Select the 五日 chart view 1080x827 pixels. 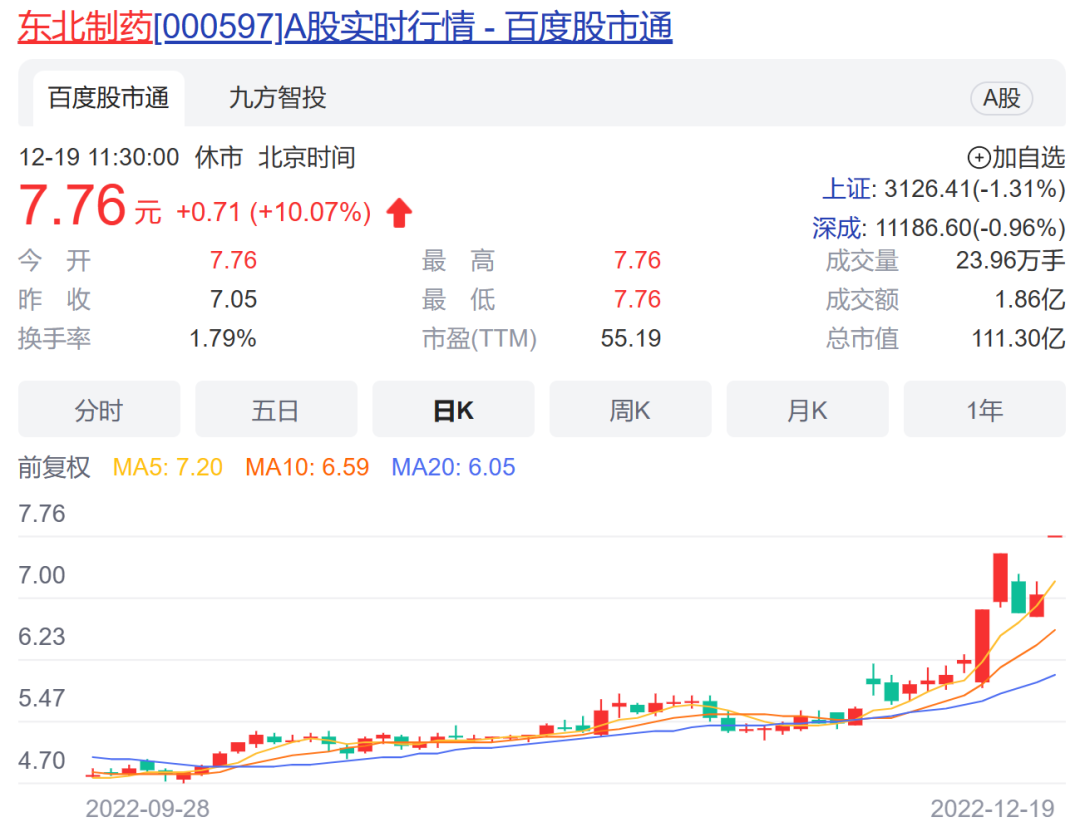276,410
